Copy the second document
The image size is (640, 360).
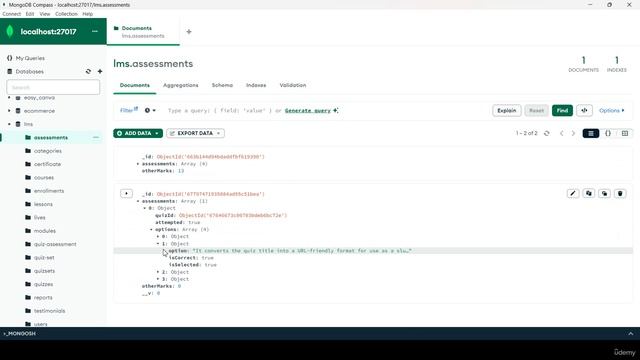[x=589, y=193]
